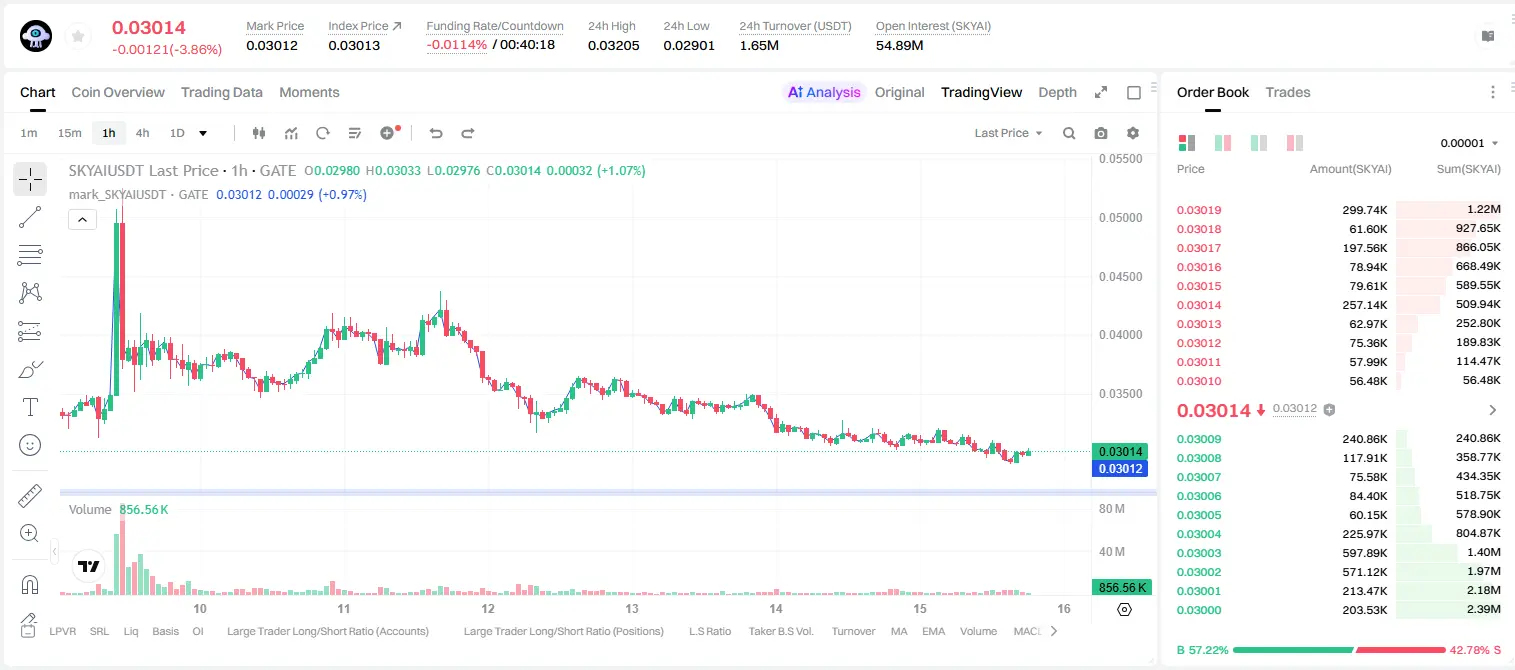Open the emoji icons tool
Screen dimensions: 1515x670
(x=30, y=445)
